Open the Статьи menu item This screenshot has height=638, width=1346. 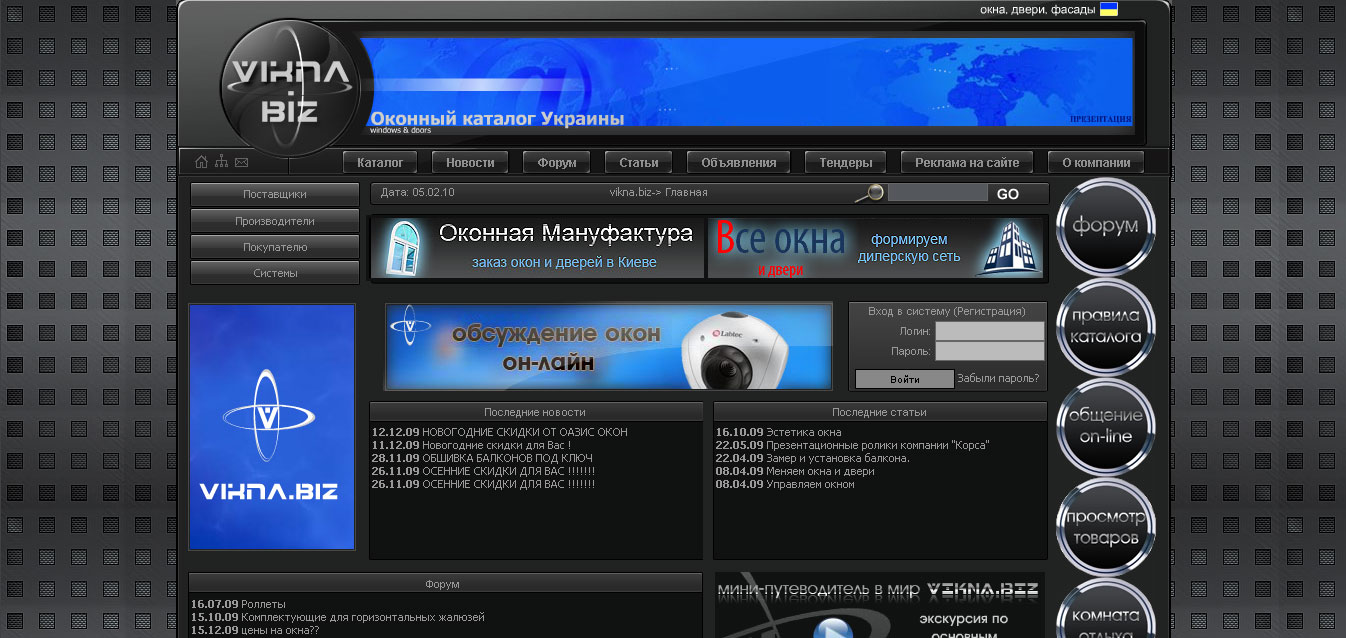click(638, 162)
